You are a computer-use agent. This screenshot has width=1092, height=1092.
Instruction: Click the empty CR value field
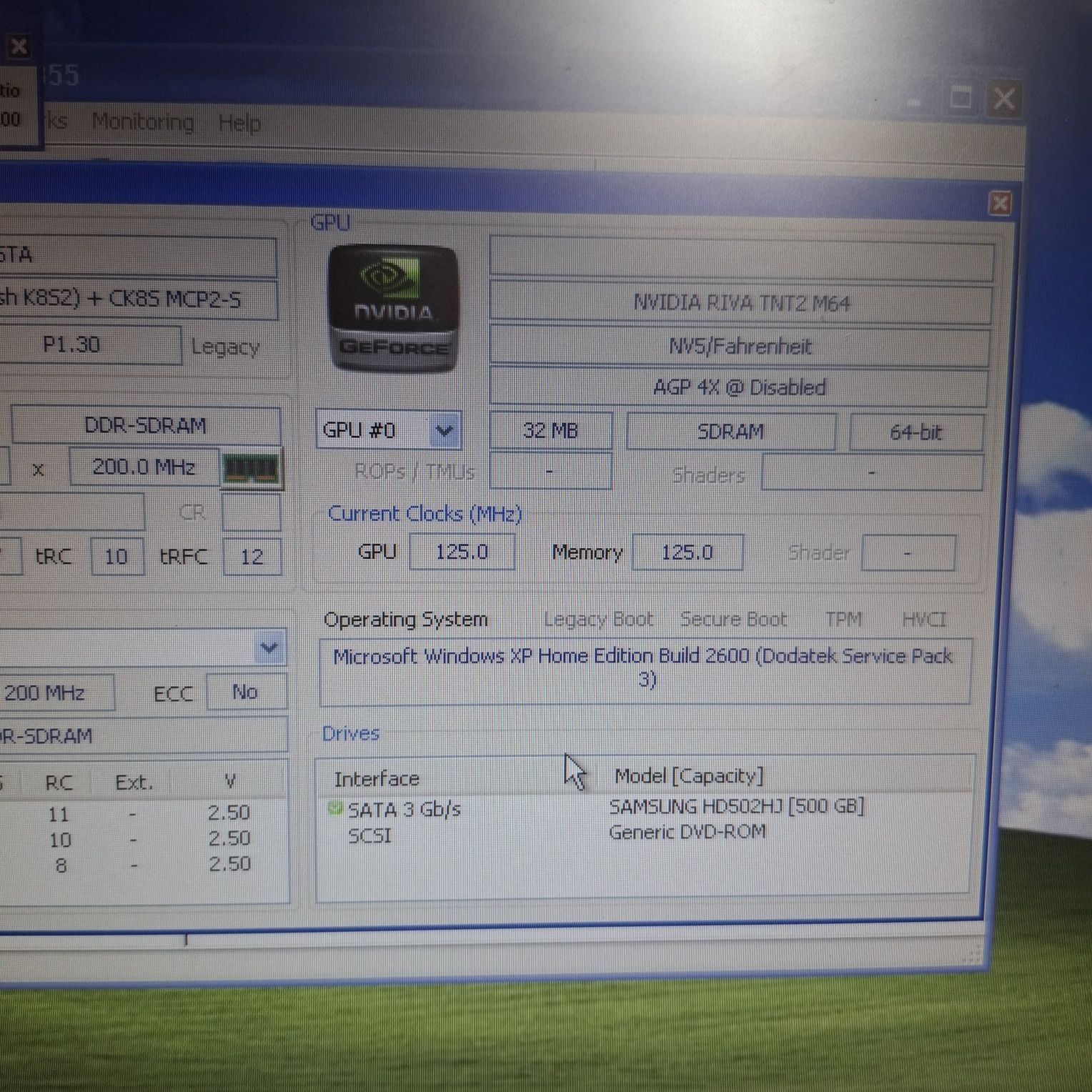(251, 512)
